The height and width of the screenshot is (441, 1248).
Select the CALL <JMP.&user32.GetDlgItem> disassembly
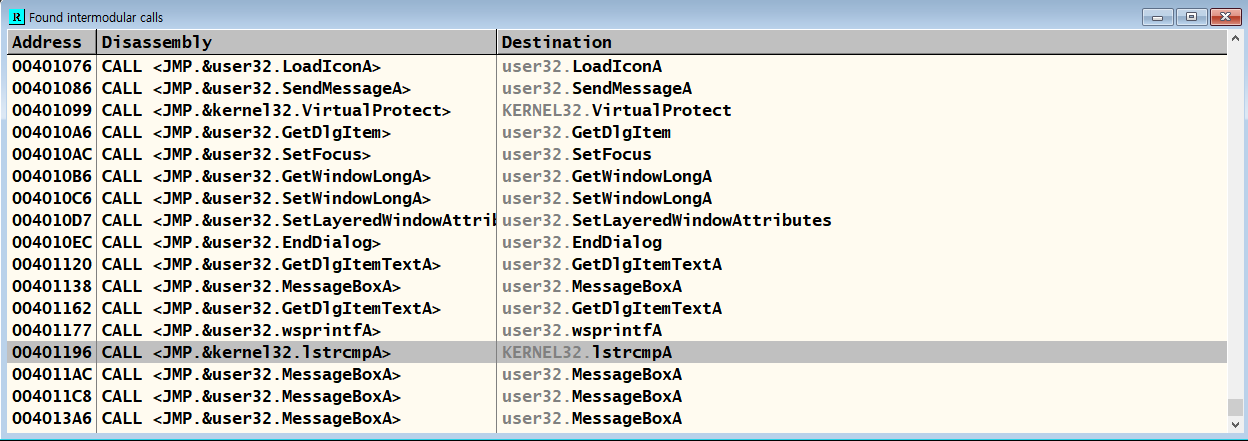click(246, 132)
